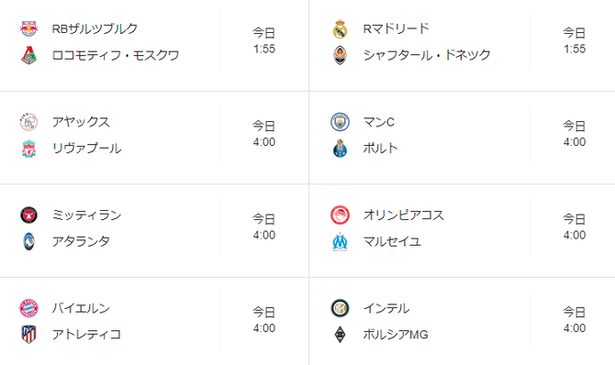
Task: Click the Atletico Madrid crest
Action: (x=29, y=334)
